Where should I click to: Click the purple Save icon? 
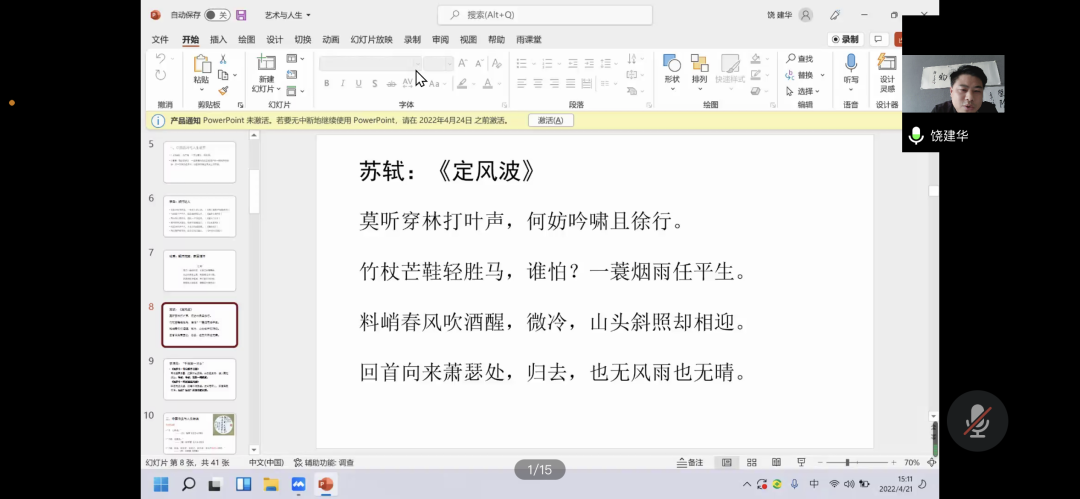[241, 15]
